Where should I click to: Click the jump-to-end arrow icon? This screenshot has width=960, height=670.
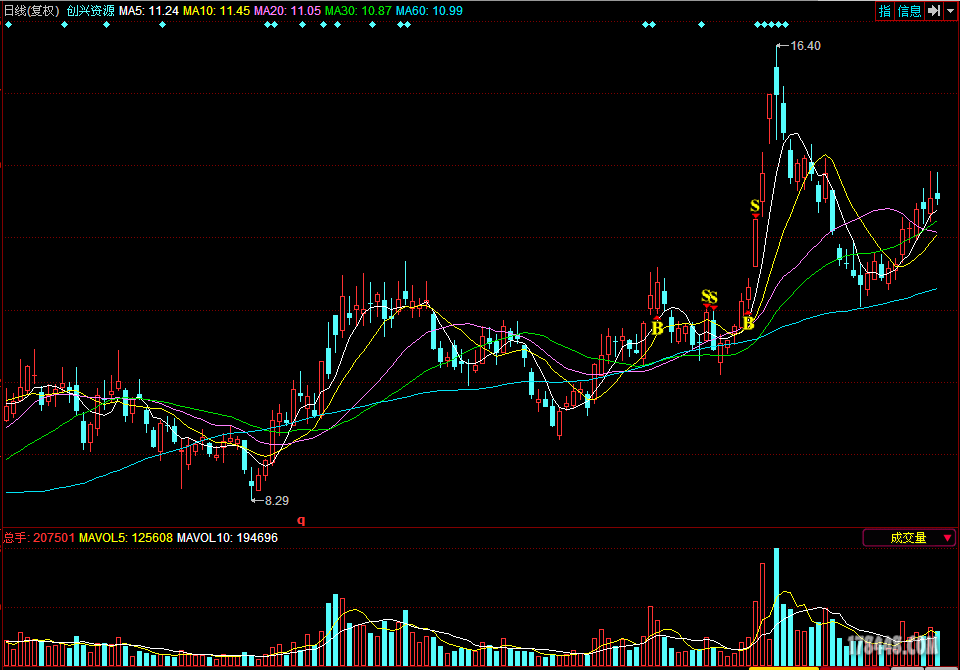click(x=934, y=10)
